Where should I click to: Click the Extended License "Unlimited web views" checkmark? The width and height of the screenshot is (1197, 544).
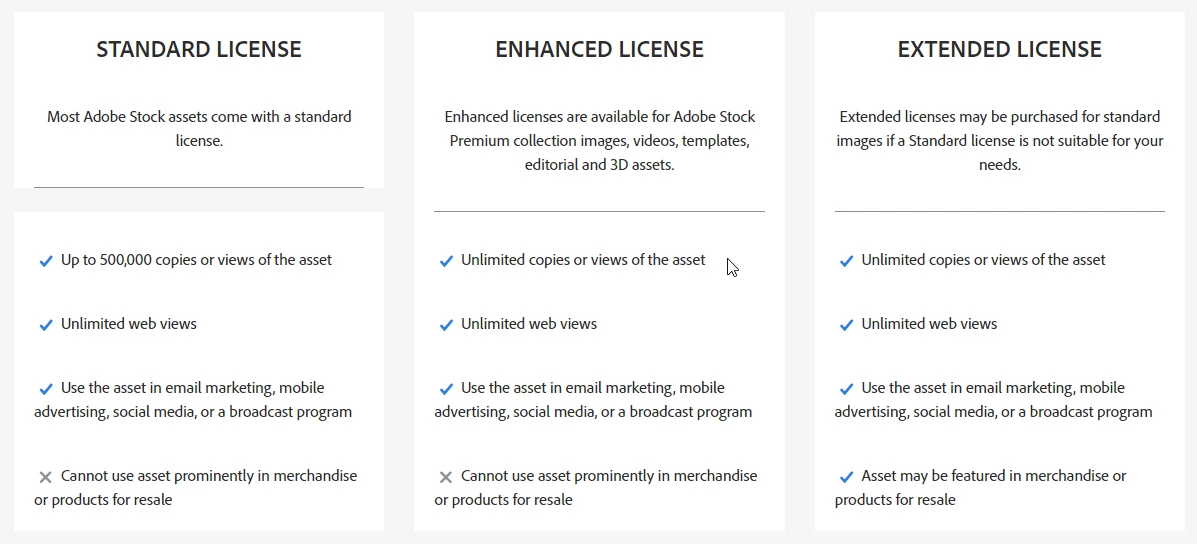[x=846, y=325]
